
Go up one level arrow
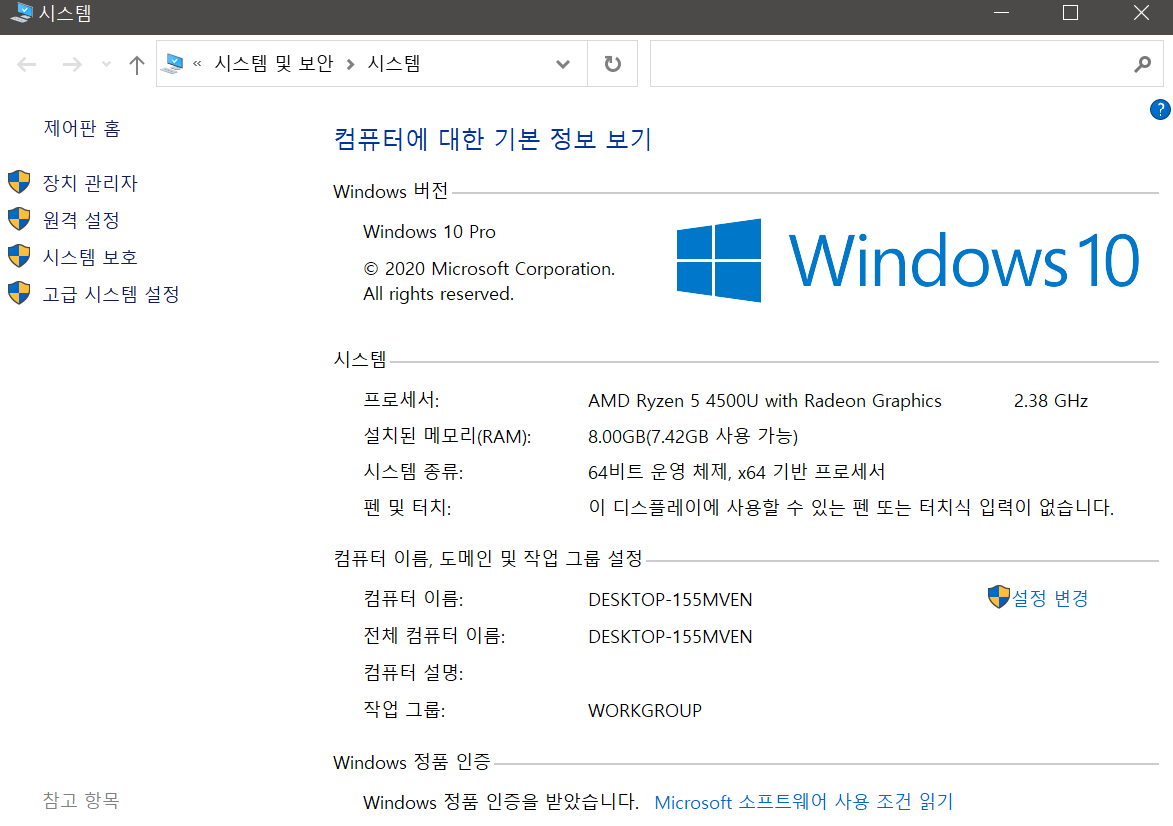(136, 64)
